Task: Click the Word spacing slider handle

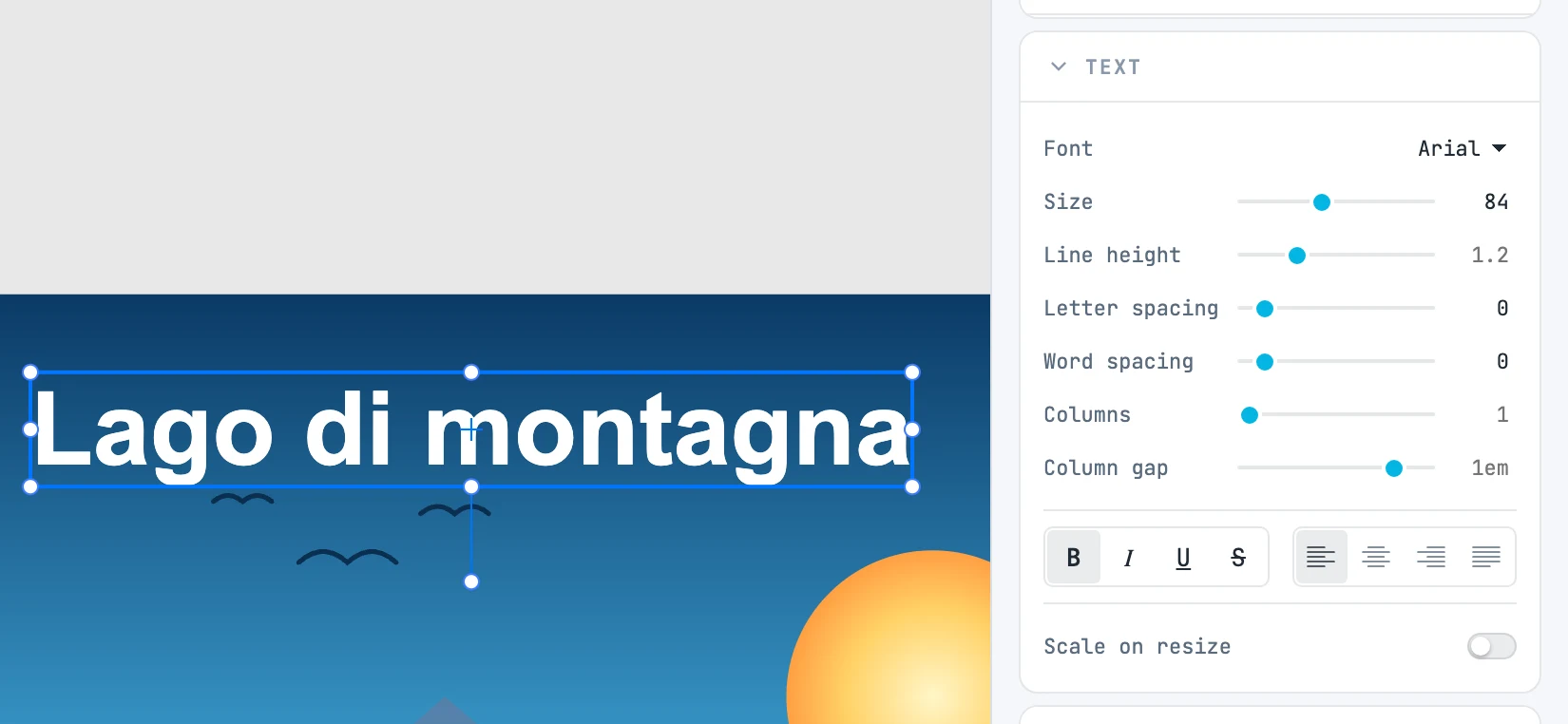Action: pyautogui.click(x=1265, y=362)
